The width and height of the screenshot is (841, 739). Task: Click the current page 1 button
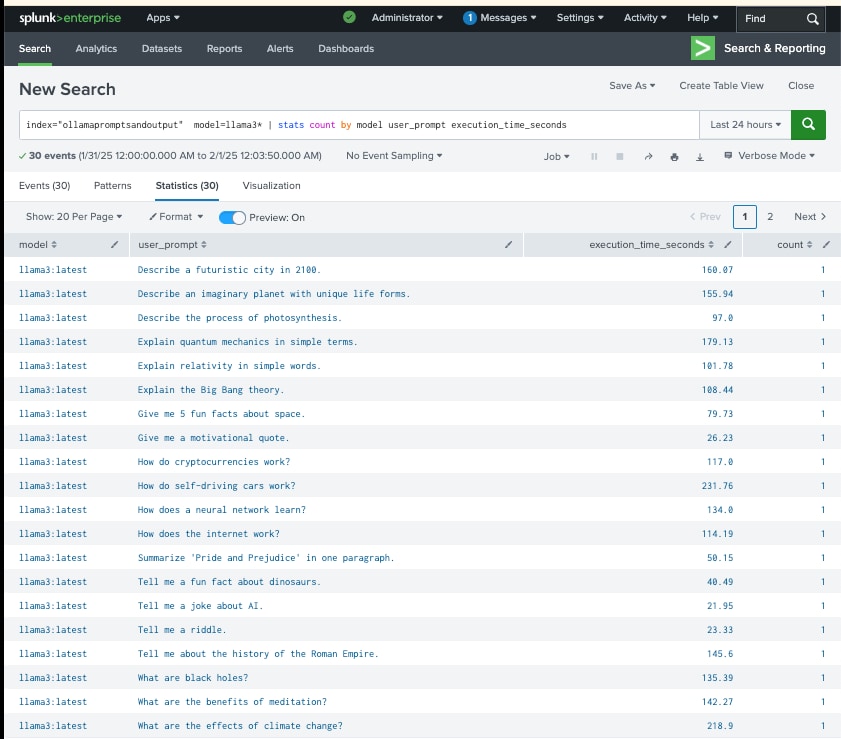point(745,217)
